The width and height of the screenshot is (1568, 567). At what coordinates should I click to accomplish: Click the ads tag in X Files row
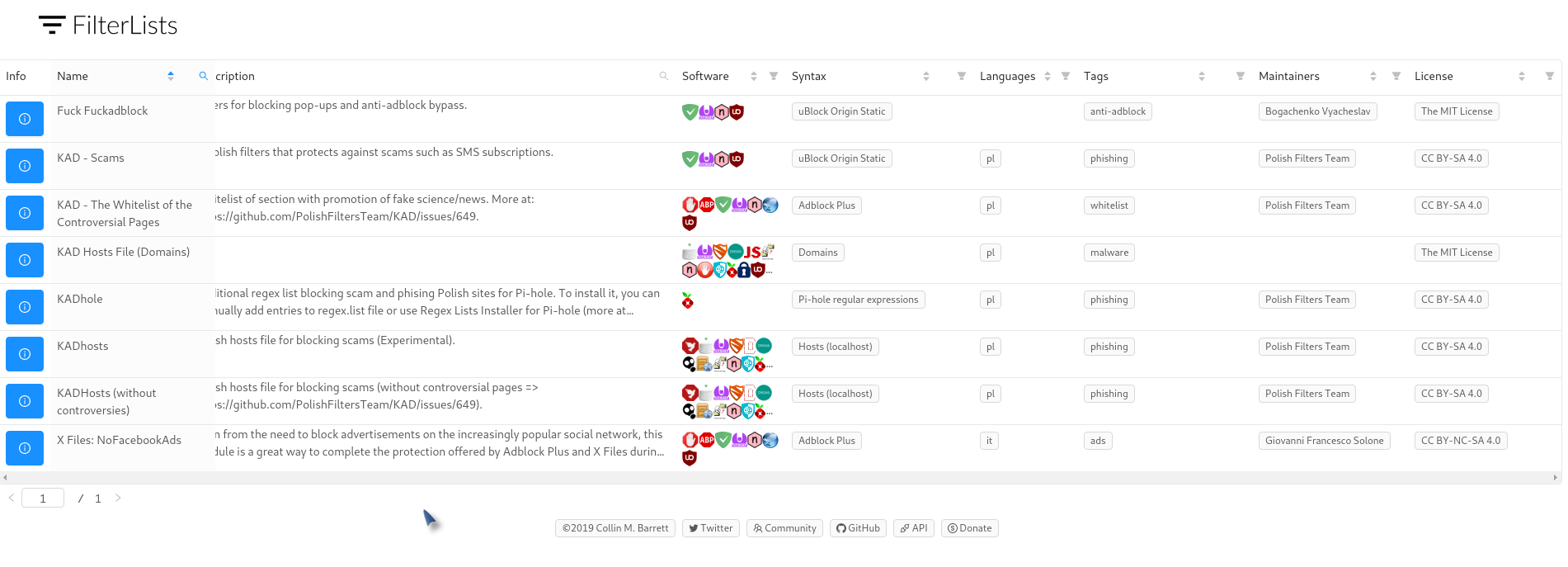pos(1098,441)
